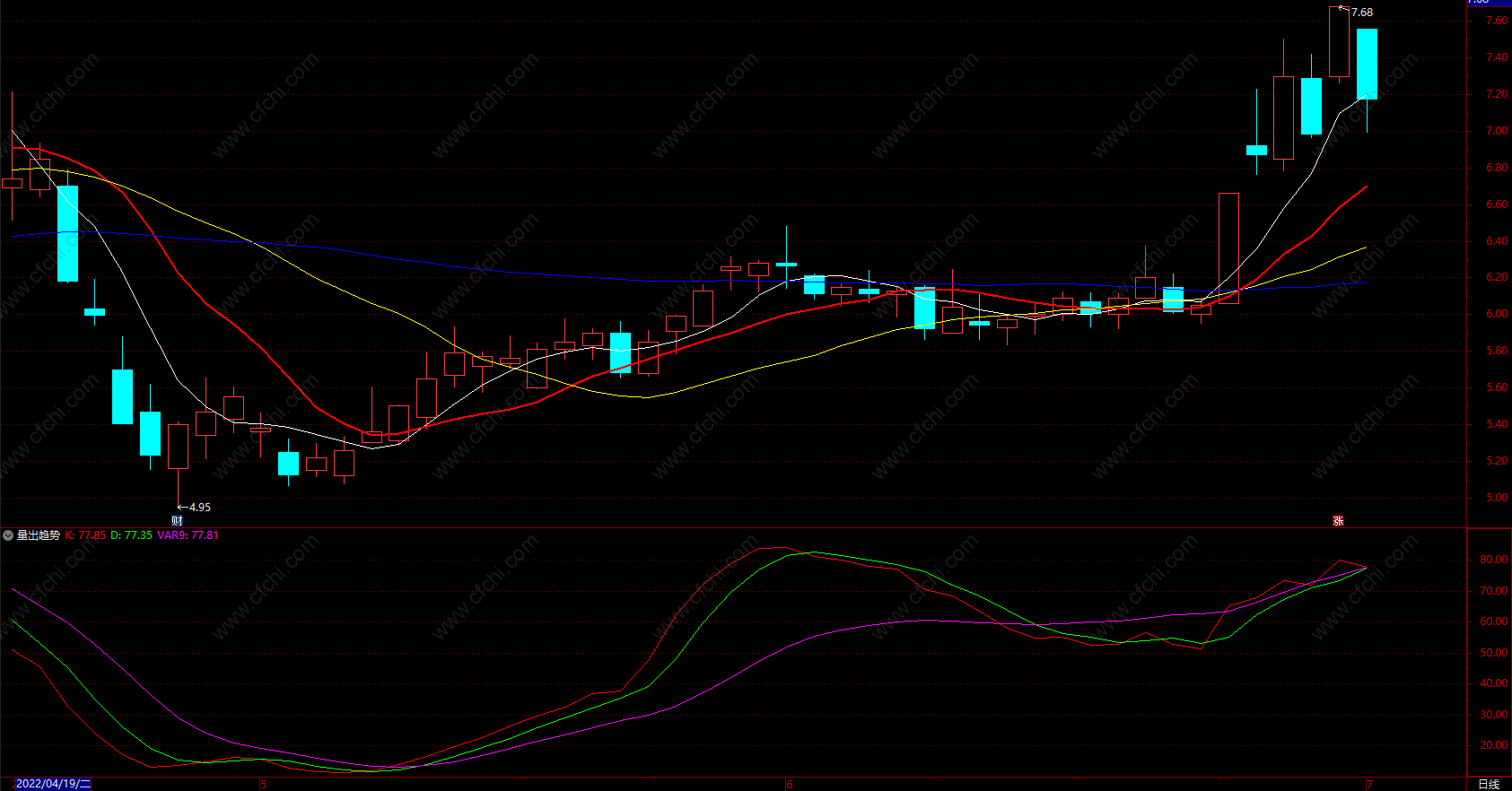Click the 7.60 price axis label
Viewport: 1512px width, 791px height.
click(1497, 21)
